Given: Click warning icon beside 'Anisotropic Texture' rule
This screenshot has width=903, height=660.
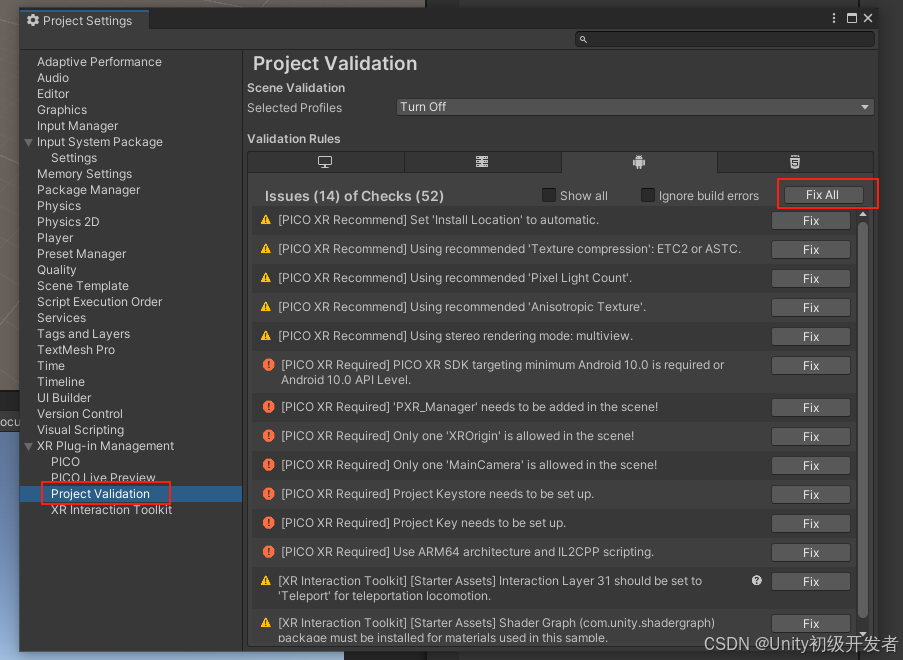Looking at the screenshot, I should pyautogui.click(x=265, y=307).
